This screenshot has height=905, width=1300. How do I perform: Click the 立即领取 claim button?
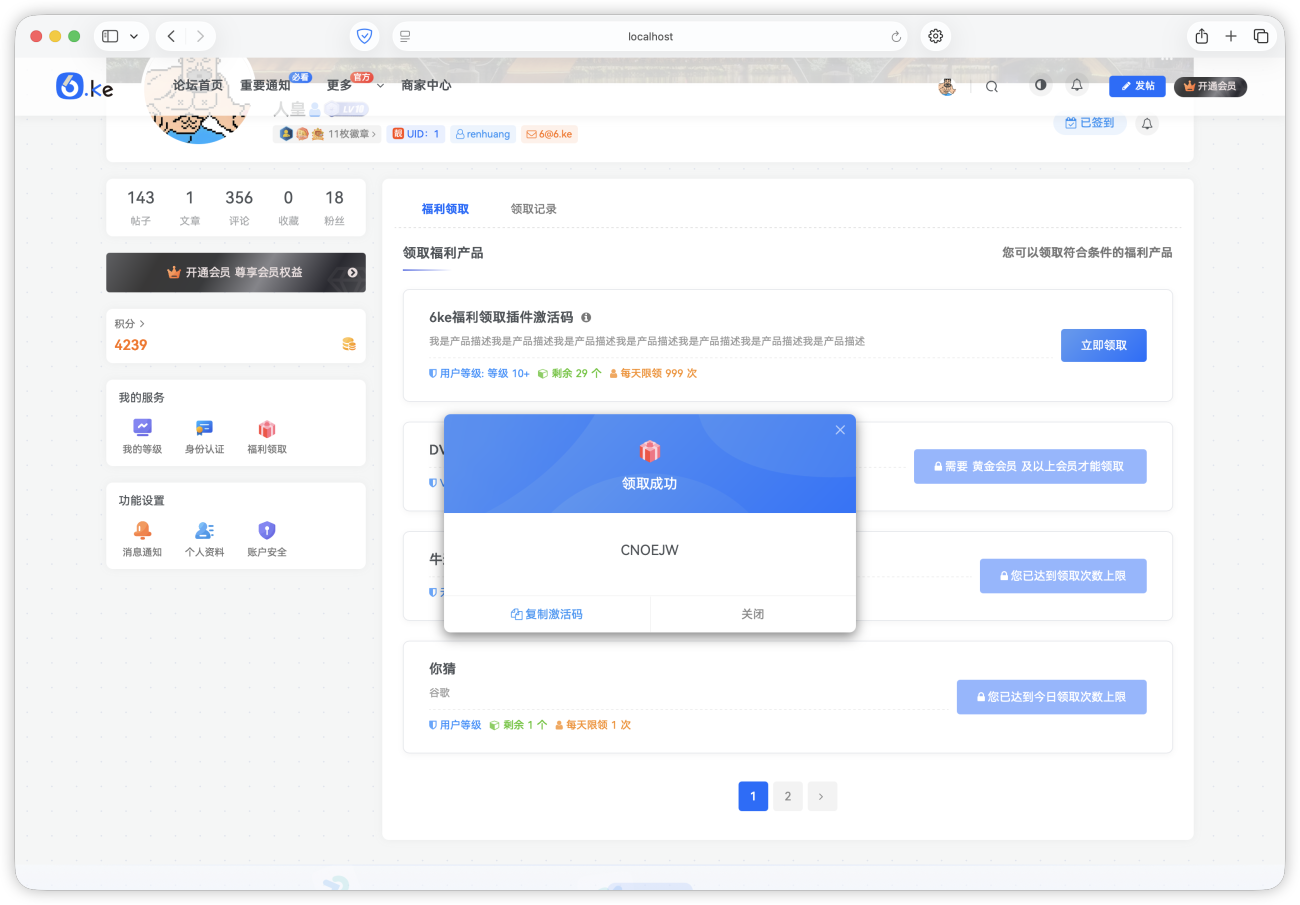tap(1103, 345)
